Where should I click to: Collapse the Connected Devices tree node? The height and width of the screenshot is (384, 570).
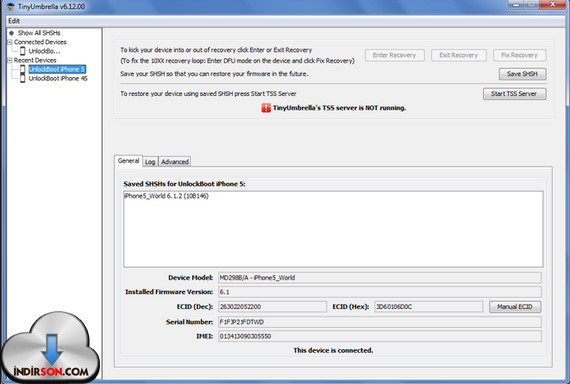[10, 42]
